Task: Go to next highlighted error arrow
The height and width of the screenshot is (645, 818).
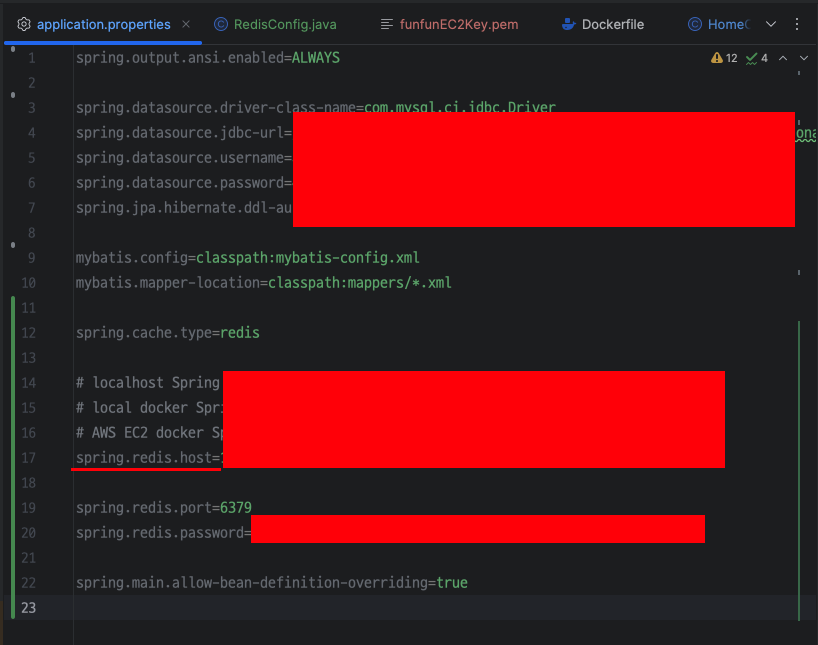Action: pos(804,58)
